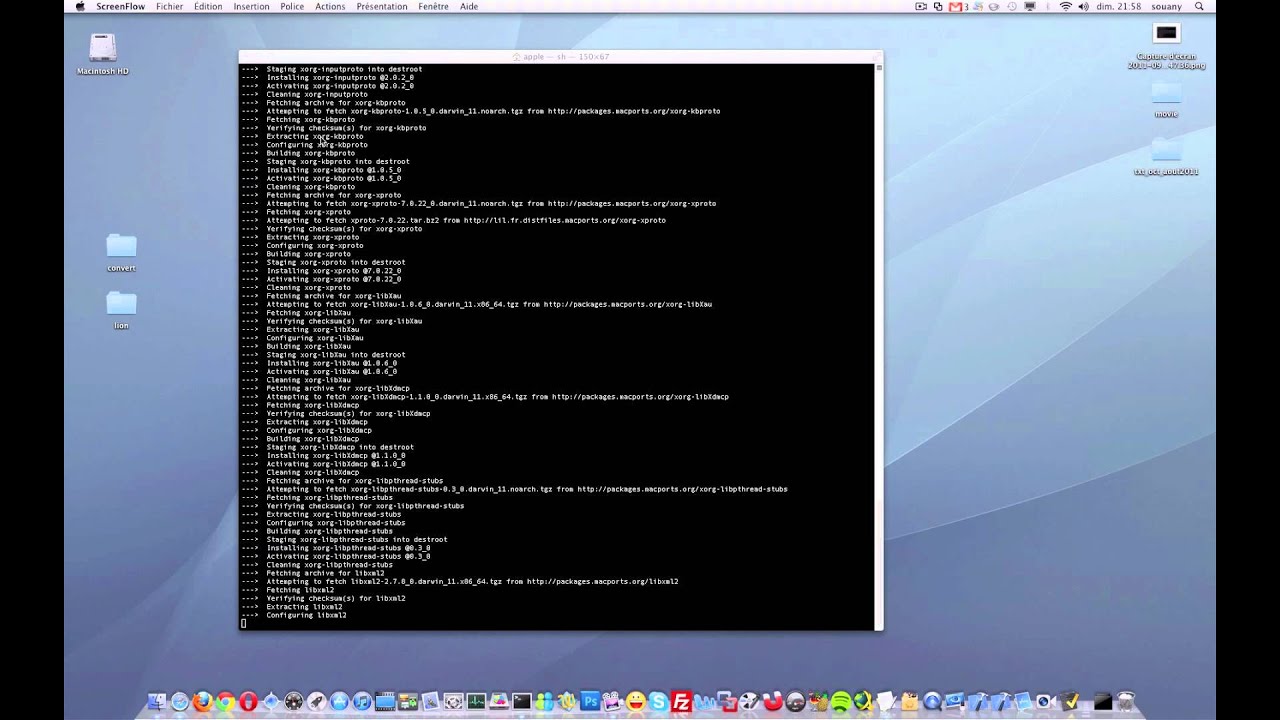
Task: Open Google Chrome from the Dock
Action: click(x=224, y=702)
